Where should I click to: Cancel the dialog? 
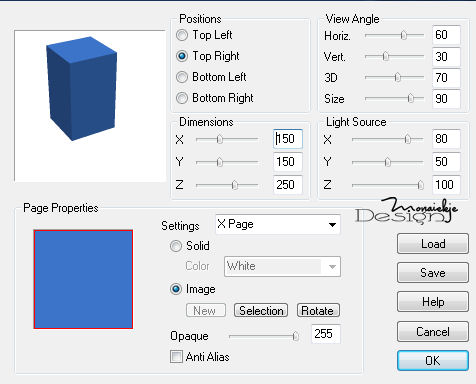[x=433, y=332]
